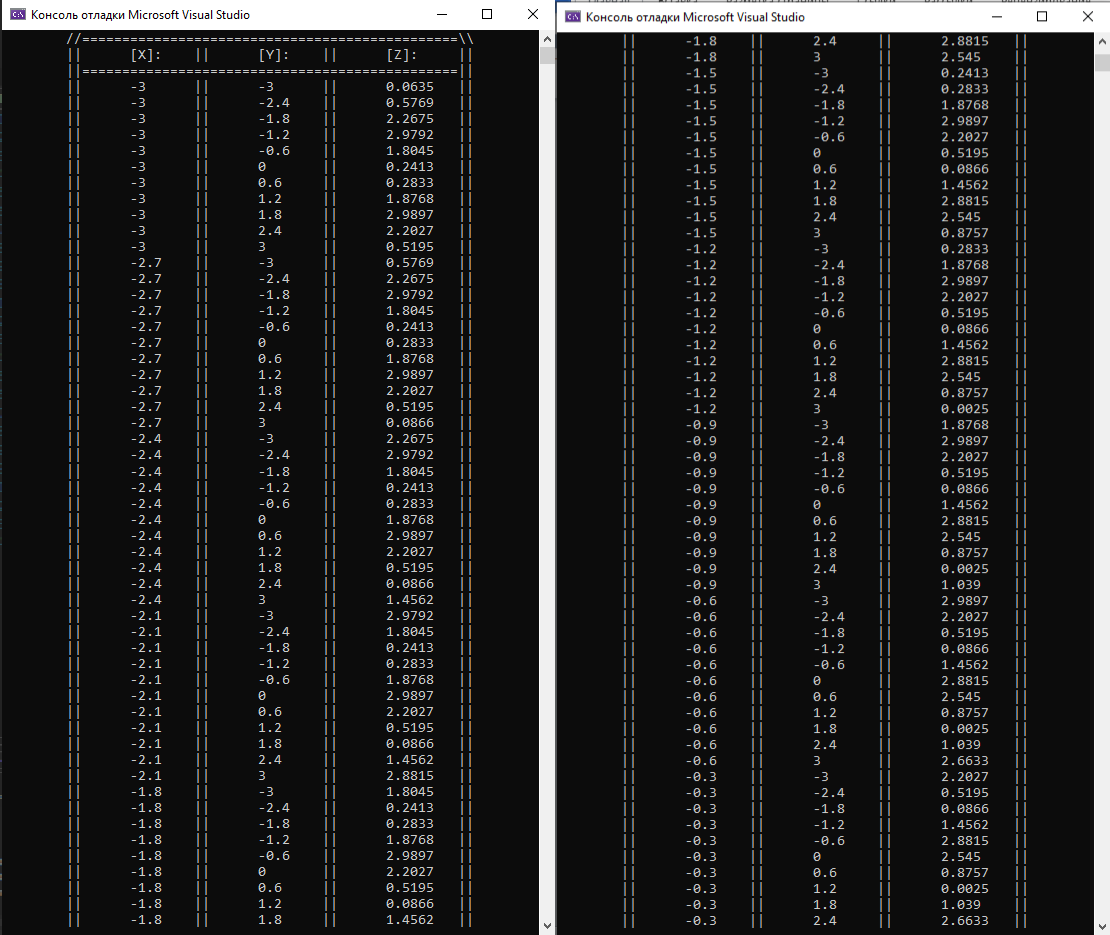Select Z value 1.4562 in left row X -1.8, Y 1.8
This screenshot has width=1110, height=935.
pos(410,919)
